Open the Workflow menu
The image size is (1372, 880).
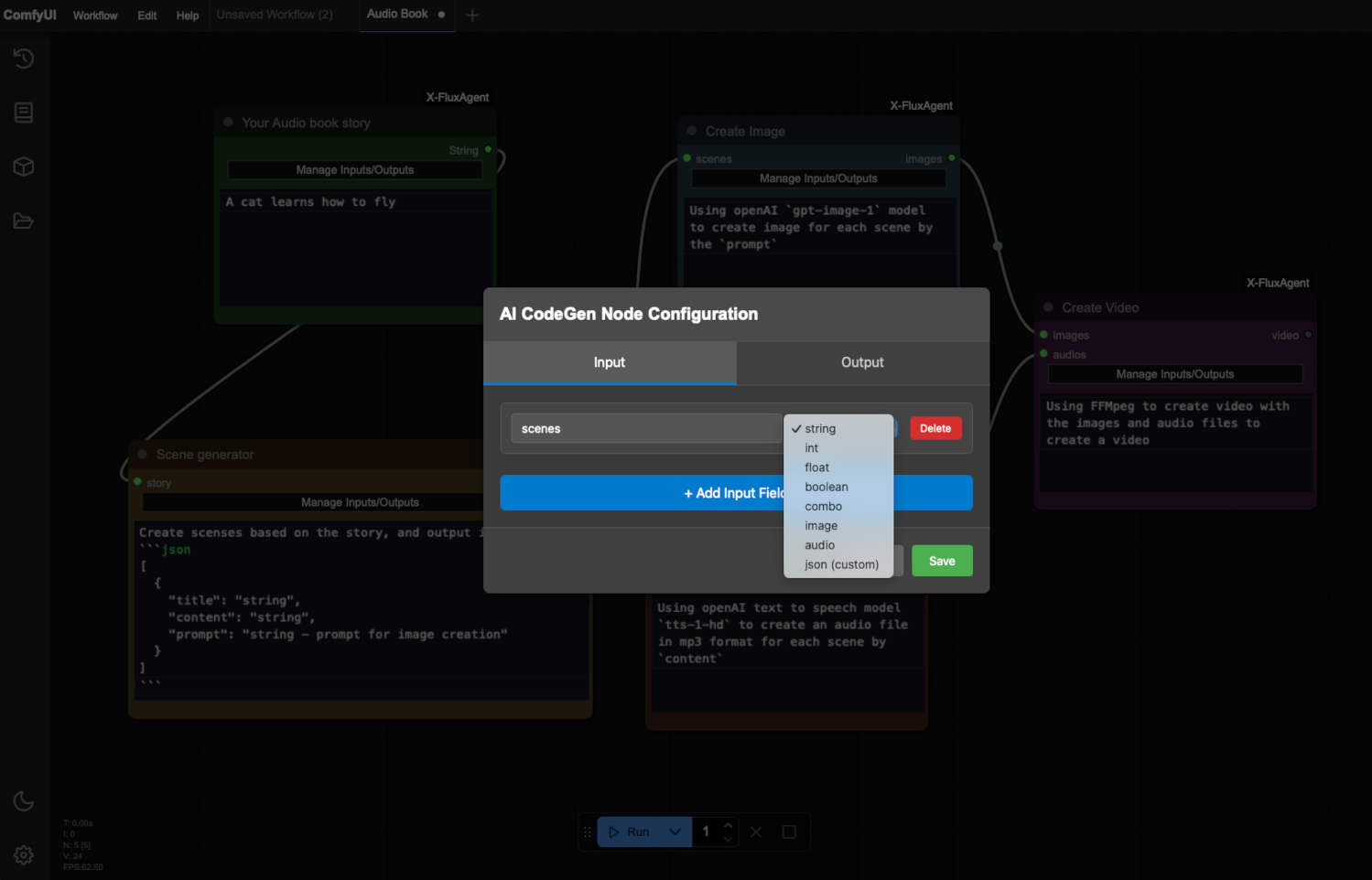click(95, 16)
